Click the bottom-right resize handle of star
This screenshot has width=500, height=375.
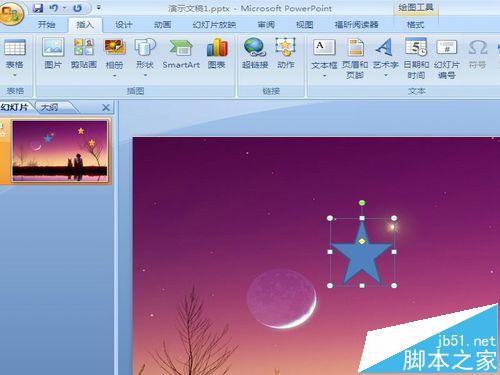394,285
